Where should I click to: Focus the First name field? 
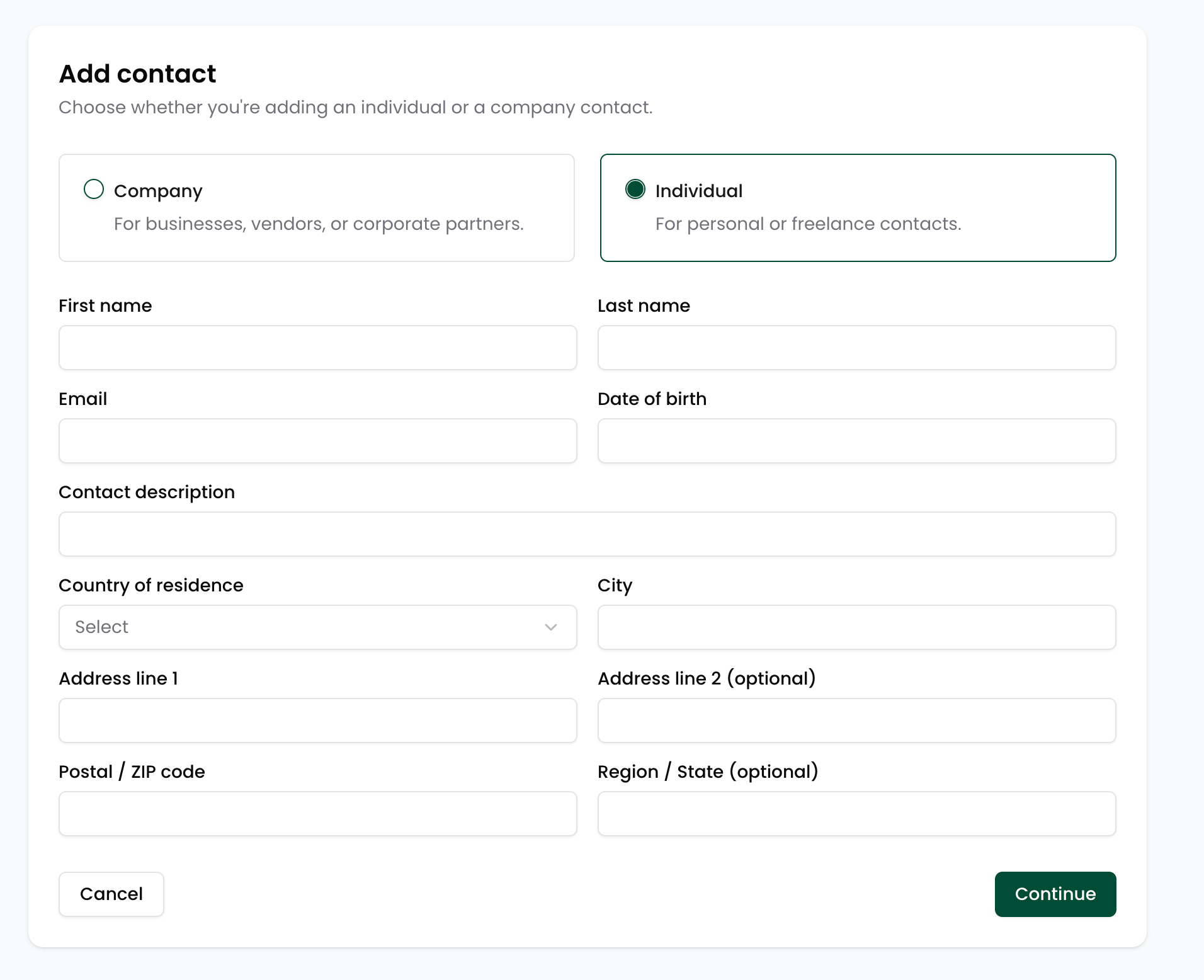317,348
